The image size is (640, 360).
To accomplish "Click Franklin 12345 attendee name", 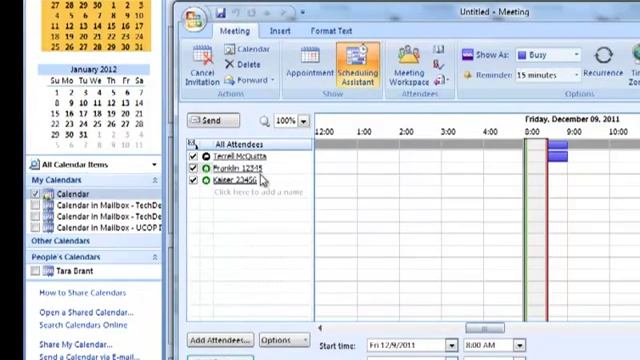I will (238, 168).
